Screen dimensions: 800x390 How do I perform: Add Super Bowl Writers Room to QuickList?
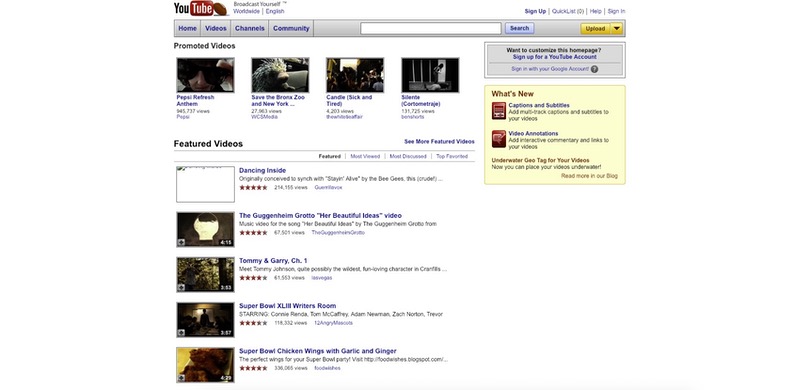181,332
